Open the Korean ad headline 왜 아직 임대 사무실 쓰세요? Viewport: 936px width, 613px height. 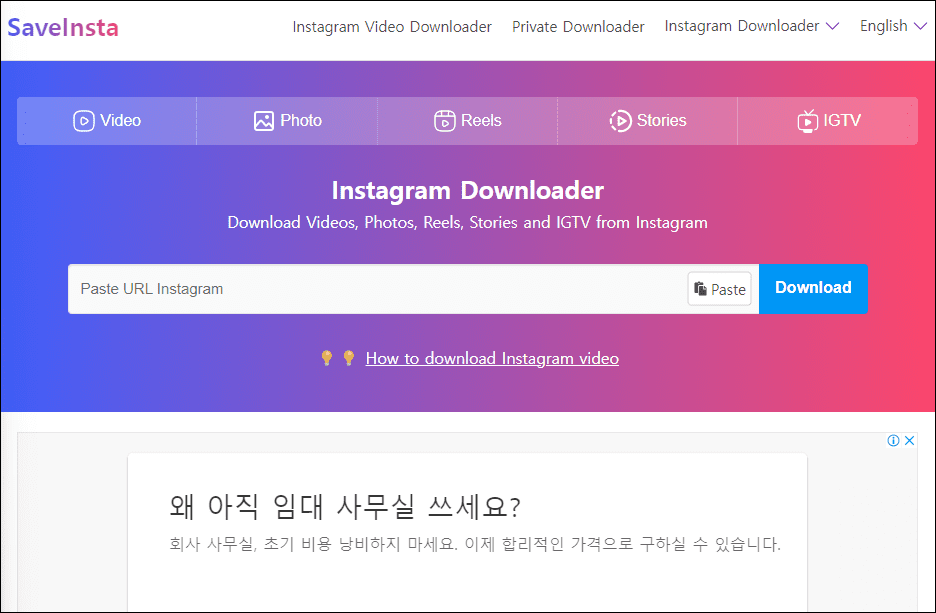pos(345,507)
